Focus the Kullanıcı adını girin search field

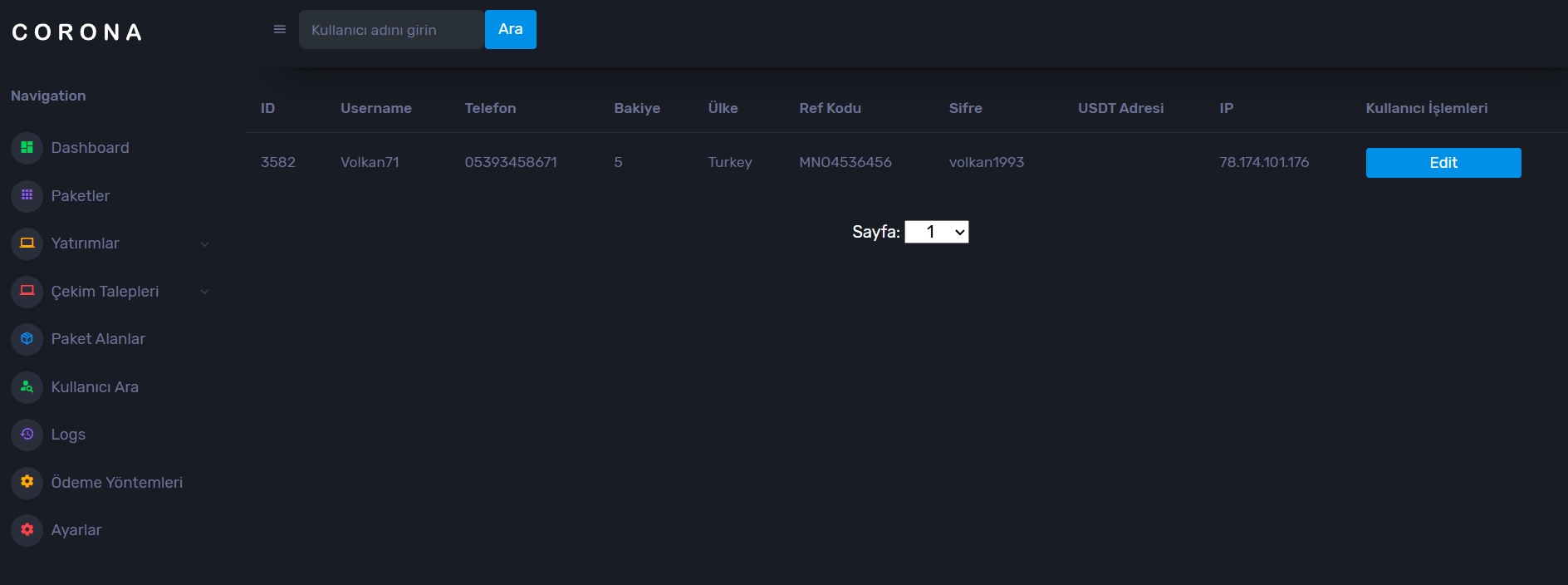point(390,30)
